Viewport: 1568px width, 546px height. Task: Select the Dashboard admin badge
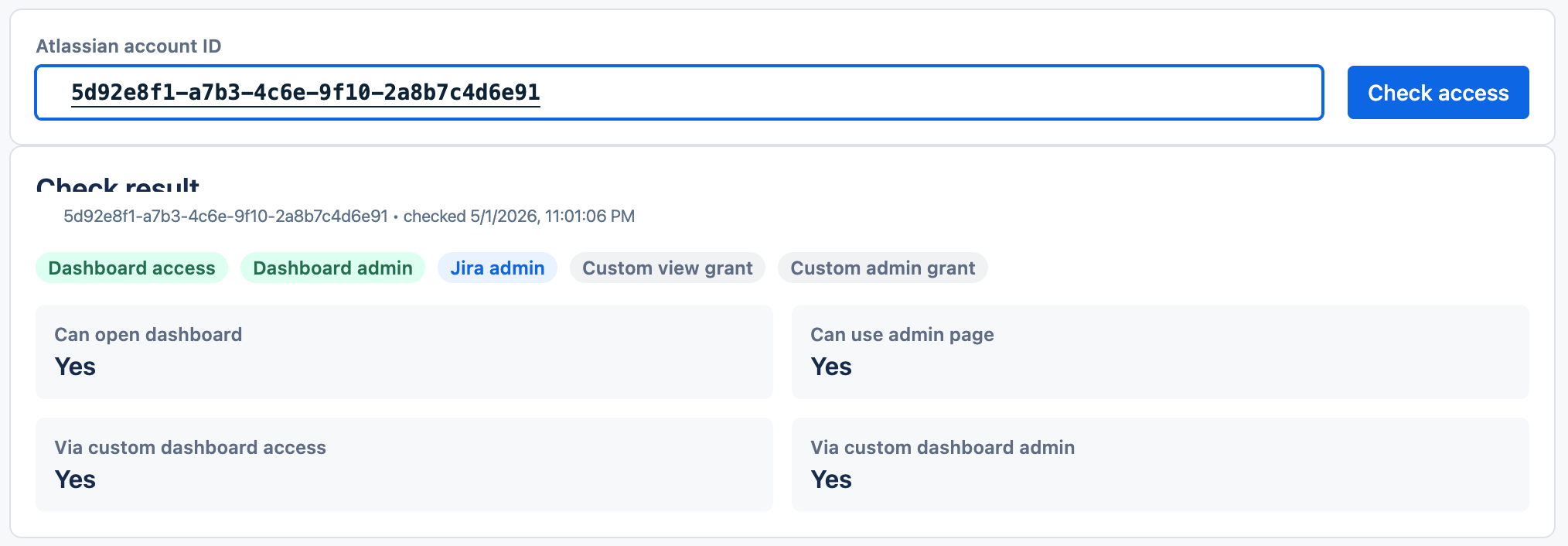[332, 268]
